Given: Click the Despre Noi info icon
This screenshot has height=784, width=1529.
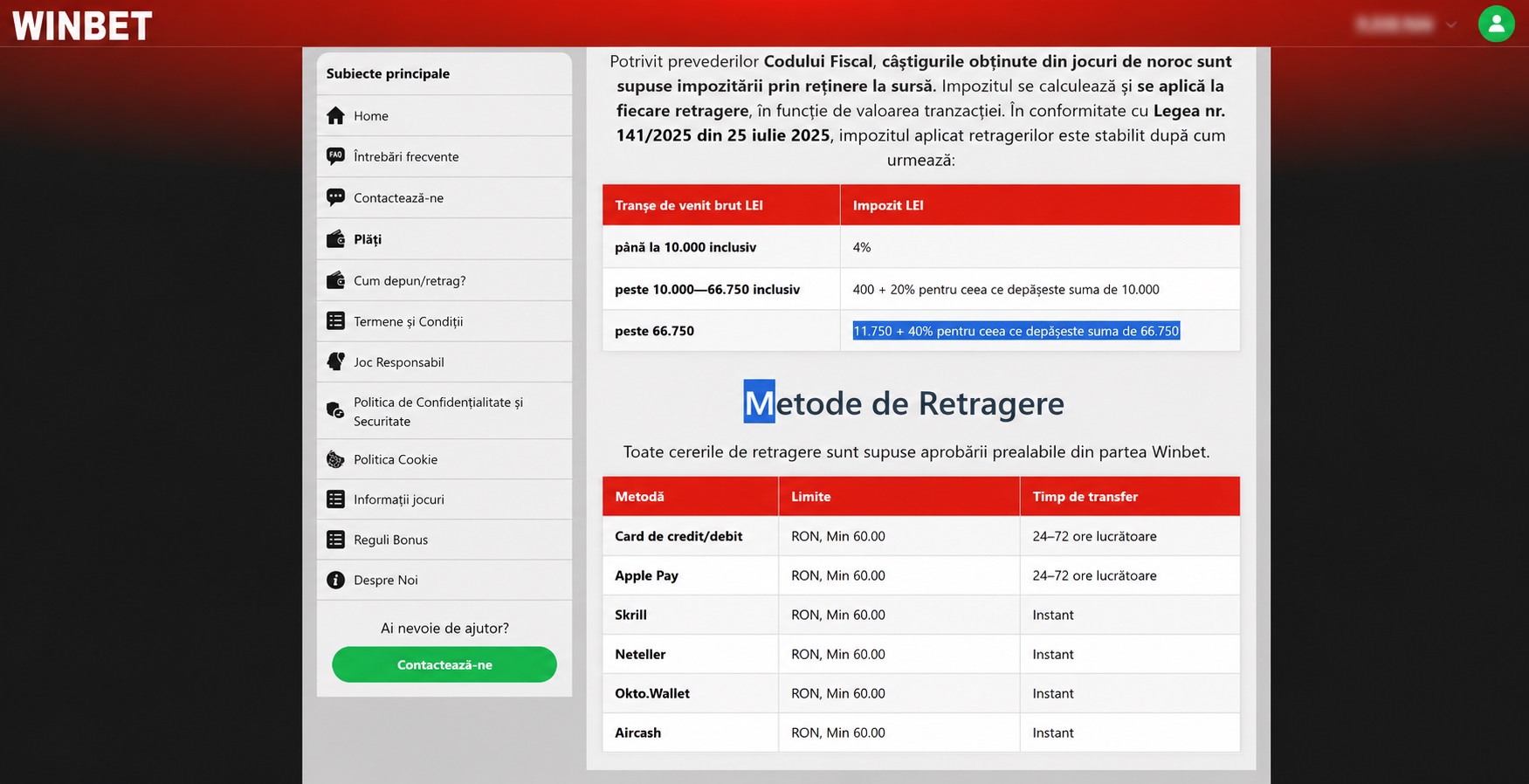Looking at the screenshot, I should [335, 580].
